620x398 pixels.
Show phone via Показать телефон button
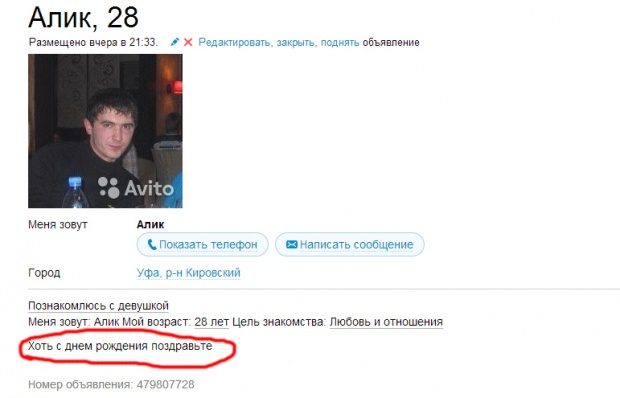(202, 245)
